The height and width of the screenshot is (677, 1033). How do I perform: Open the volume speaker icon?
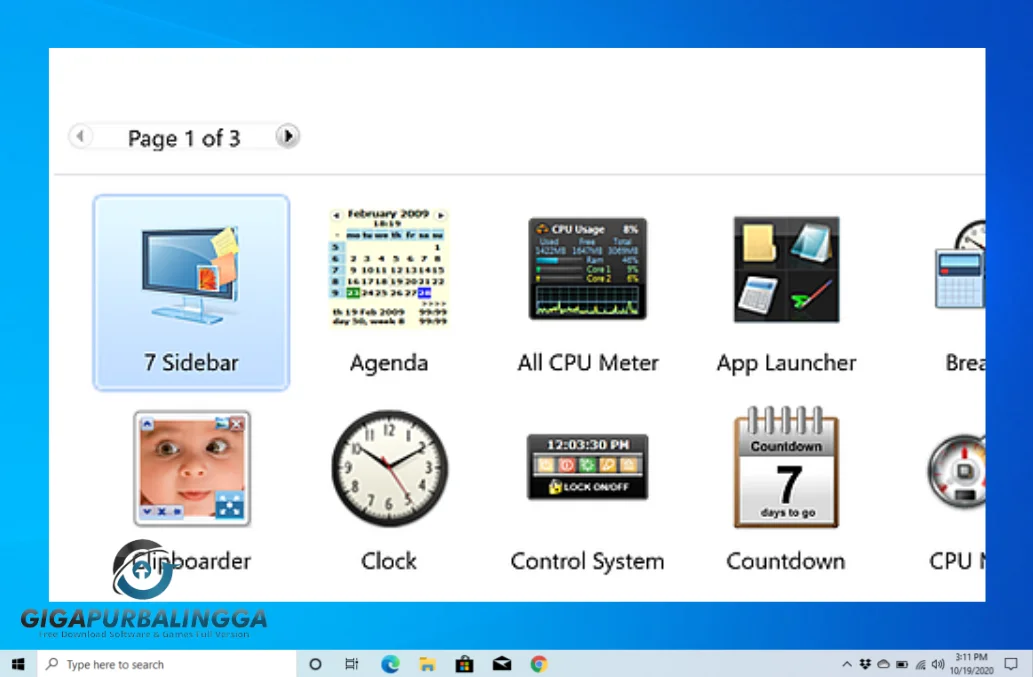tap(938, 664)
